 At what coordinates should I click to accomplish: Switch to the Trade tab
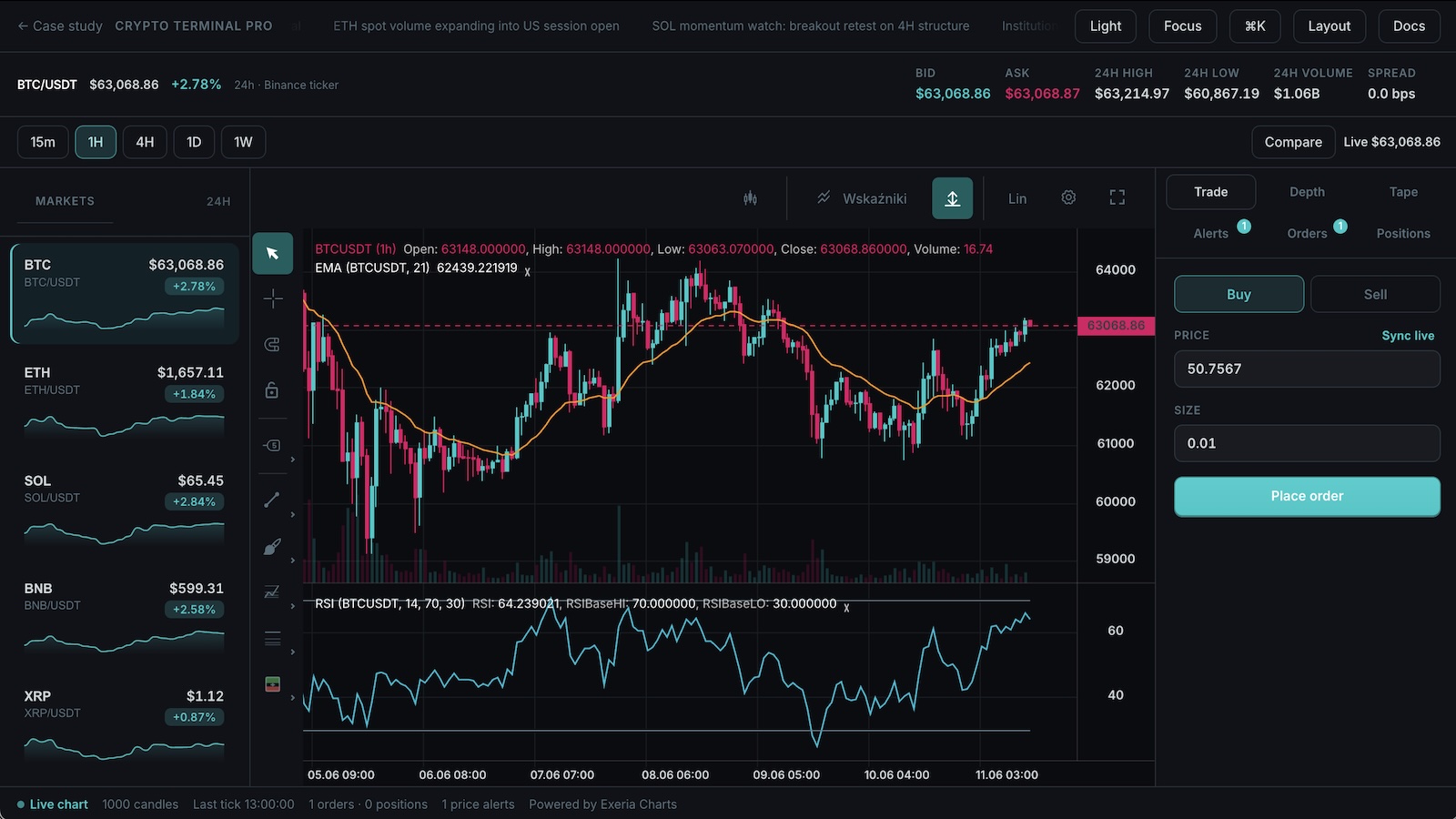(x=1211, y=192)
